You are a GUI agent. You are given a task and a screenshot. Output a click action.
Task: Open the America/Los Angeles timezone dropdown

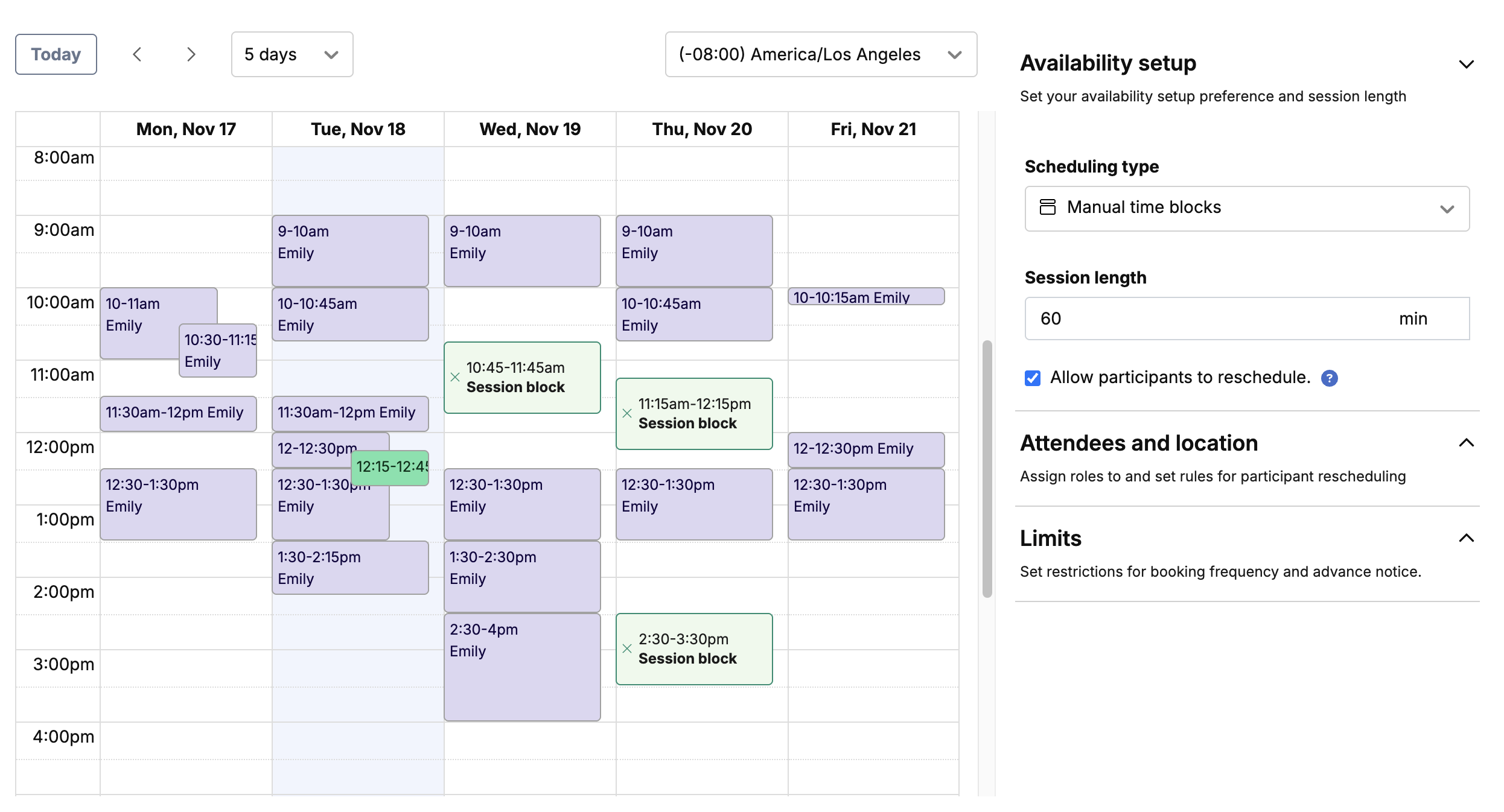820,54
